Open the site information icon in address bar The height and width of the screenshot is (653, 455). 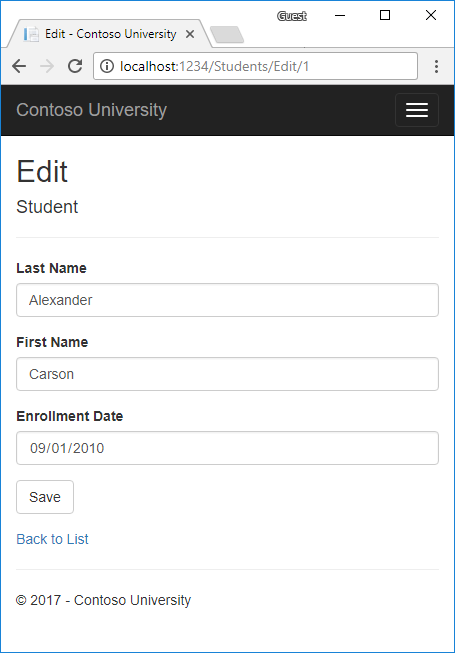(x=107, y=66)
